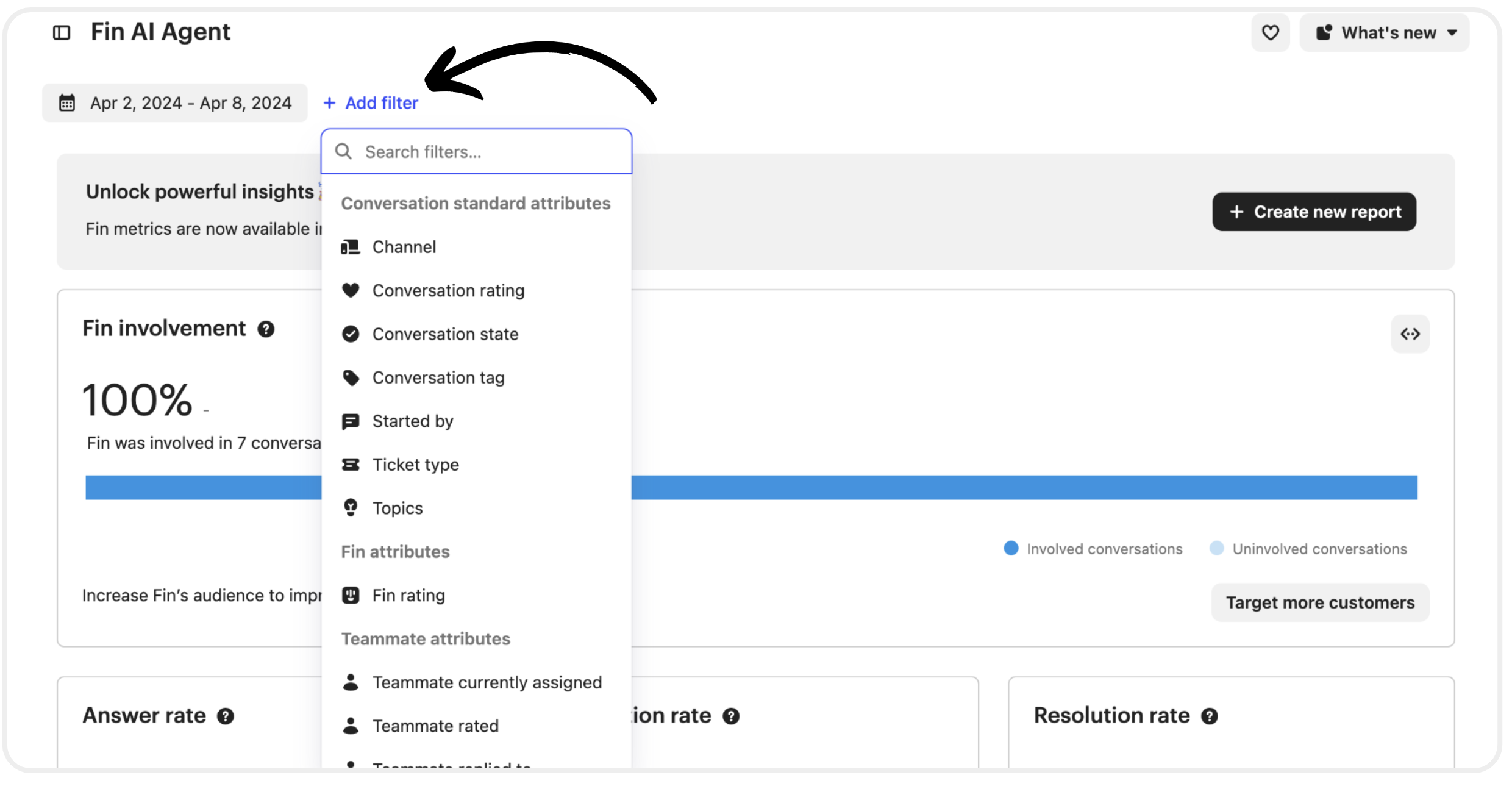Click the lightbulb icon of Topics

tap(351, 508)
